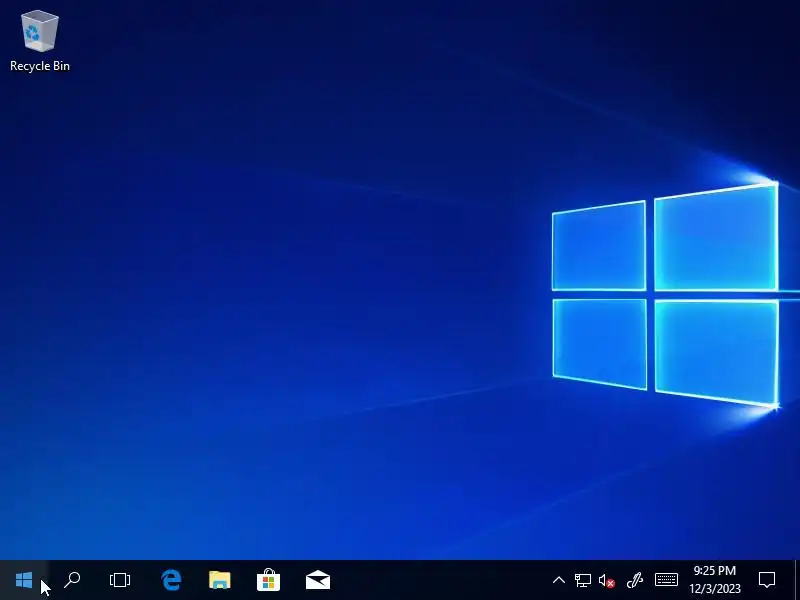Show the touch keyboard
Viewport: 800px width, 600px height.
pos(666,580)
